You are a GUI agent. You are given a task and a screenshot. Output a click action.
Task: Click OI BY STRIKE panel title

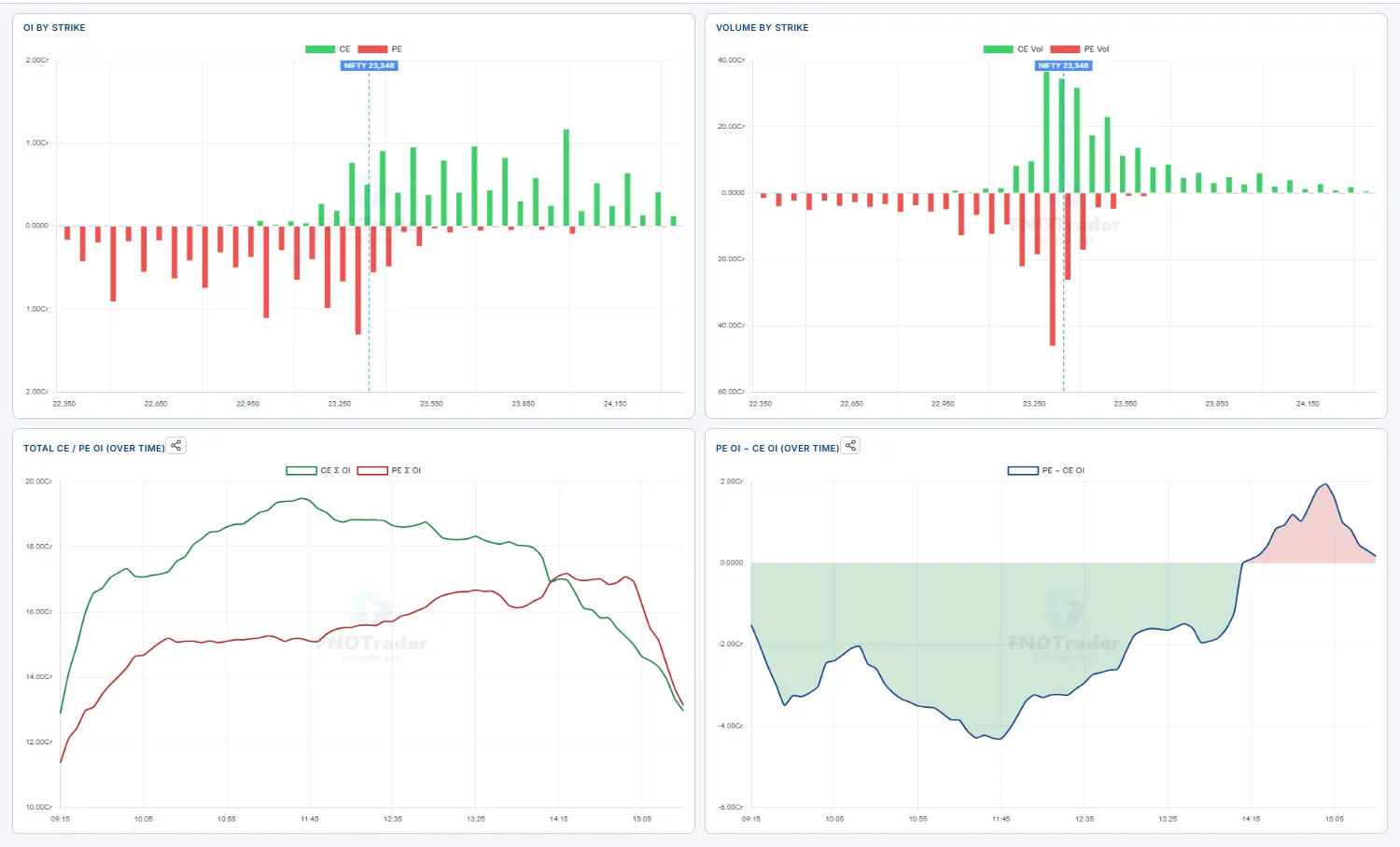[54, 28]
